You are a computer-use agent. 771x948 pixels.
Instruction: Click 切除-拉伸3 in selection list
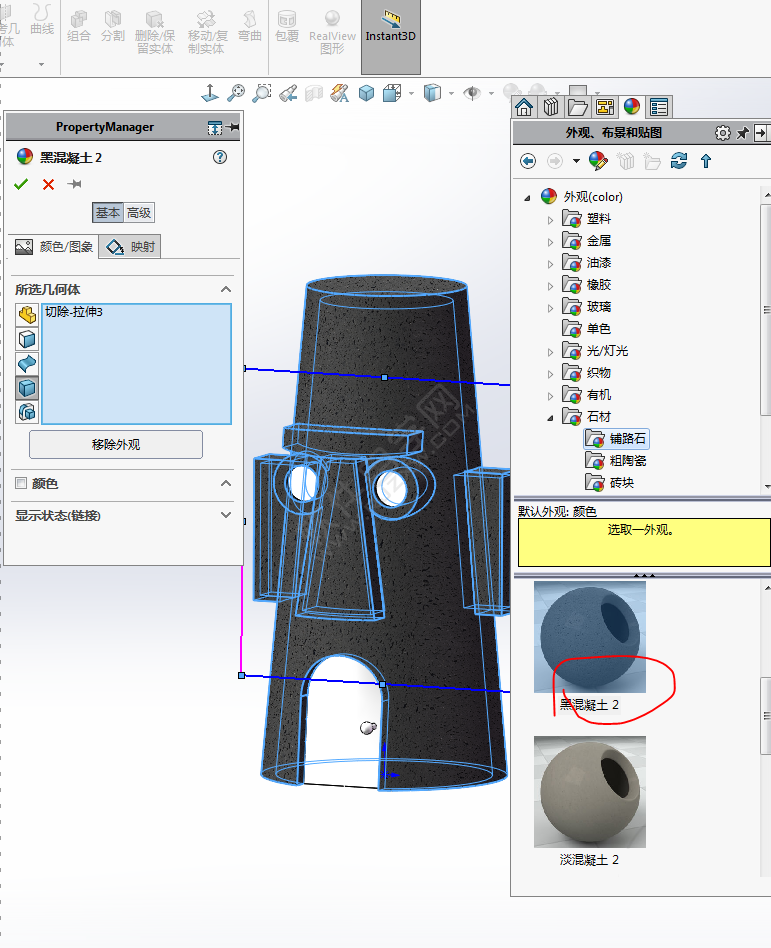pos(74,312)
